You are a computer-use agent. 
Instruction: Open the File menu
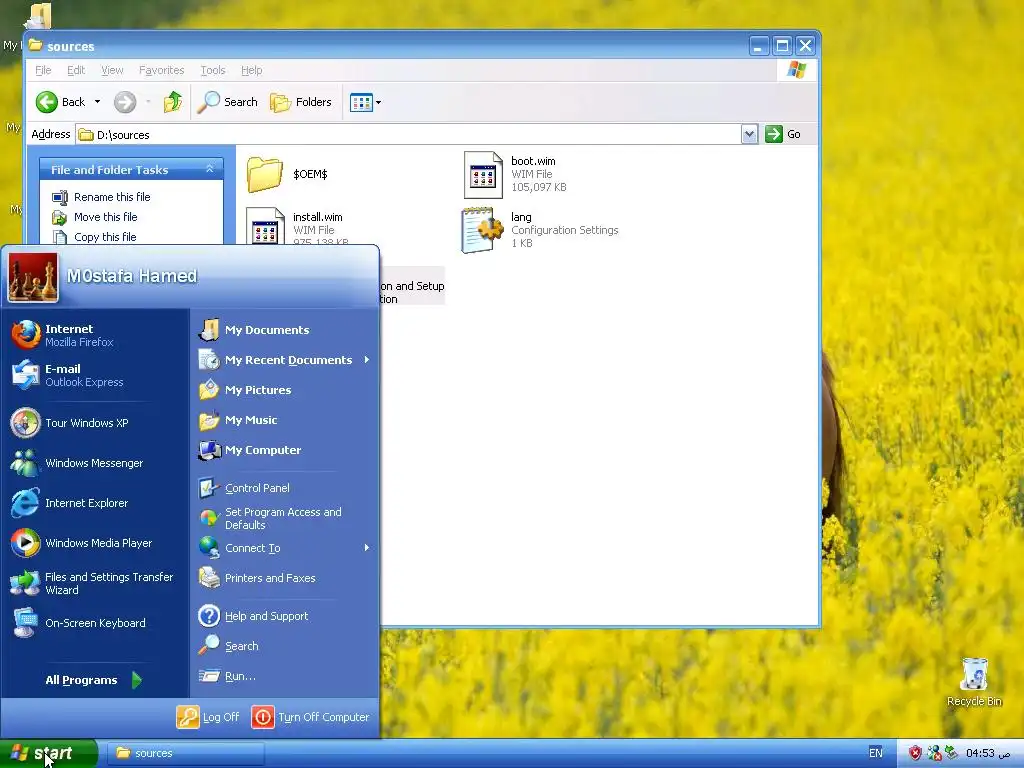click(43, 70)
